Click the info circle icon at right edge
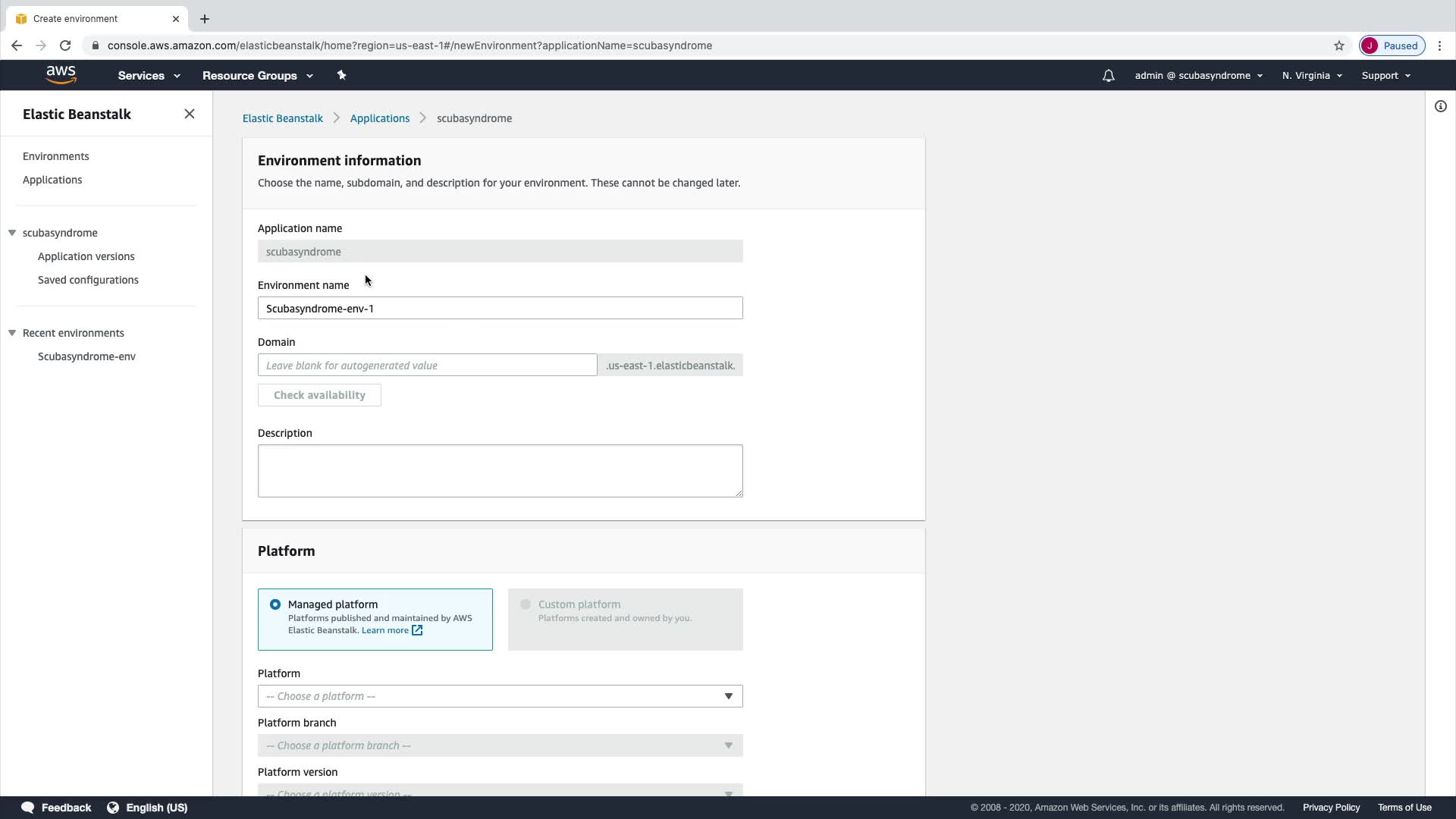The height and width of the screenshot is (819, 1456). point(1441,106)
